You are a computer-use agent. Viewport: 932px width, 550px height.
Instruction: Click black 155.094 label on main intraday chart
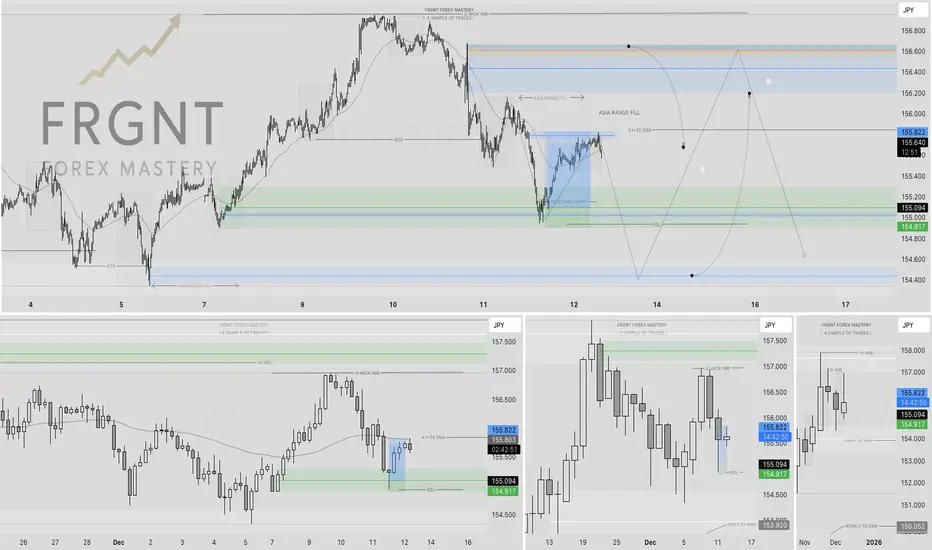(913, 208)
